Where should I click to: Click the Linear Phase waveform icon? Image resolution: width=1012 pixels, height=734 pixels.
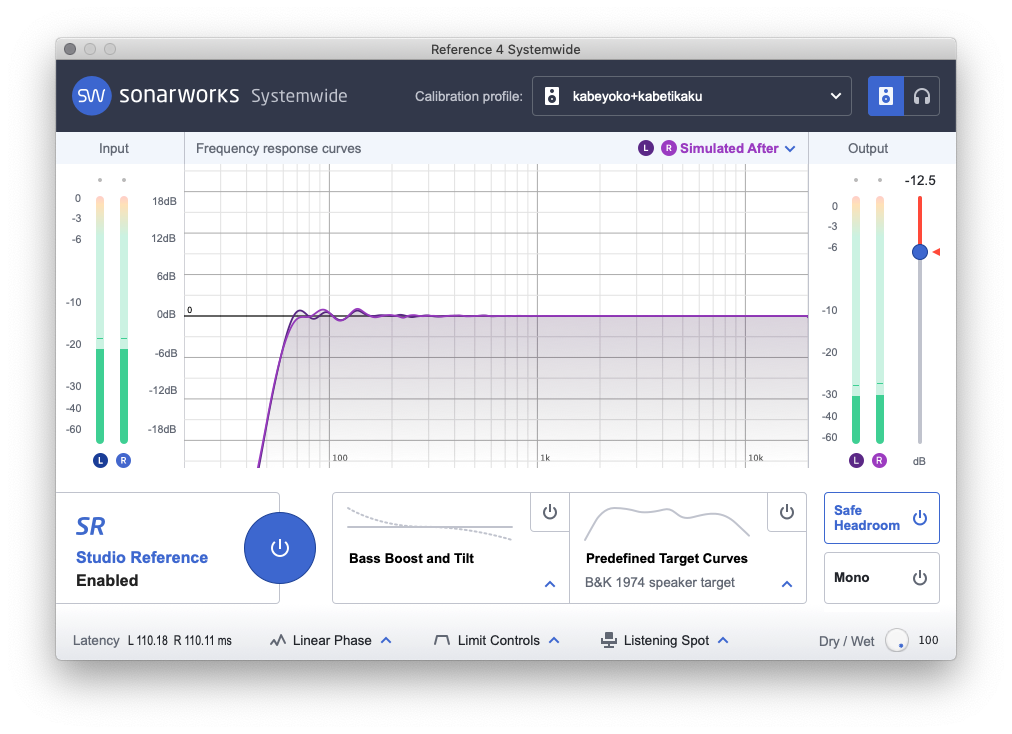pos(278,640)
